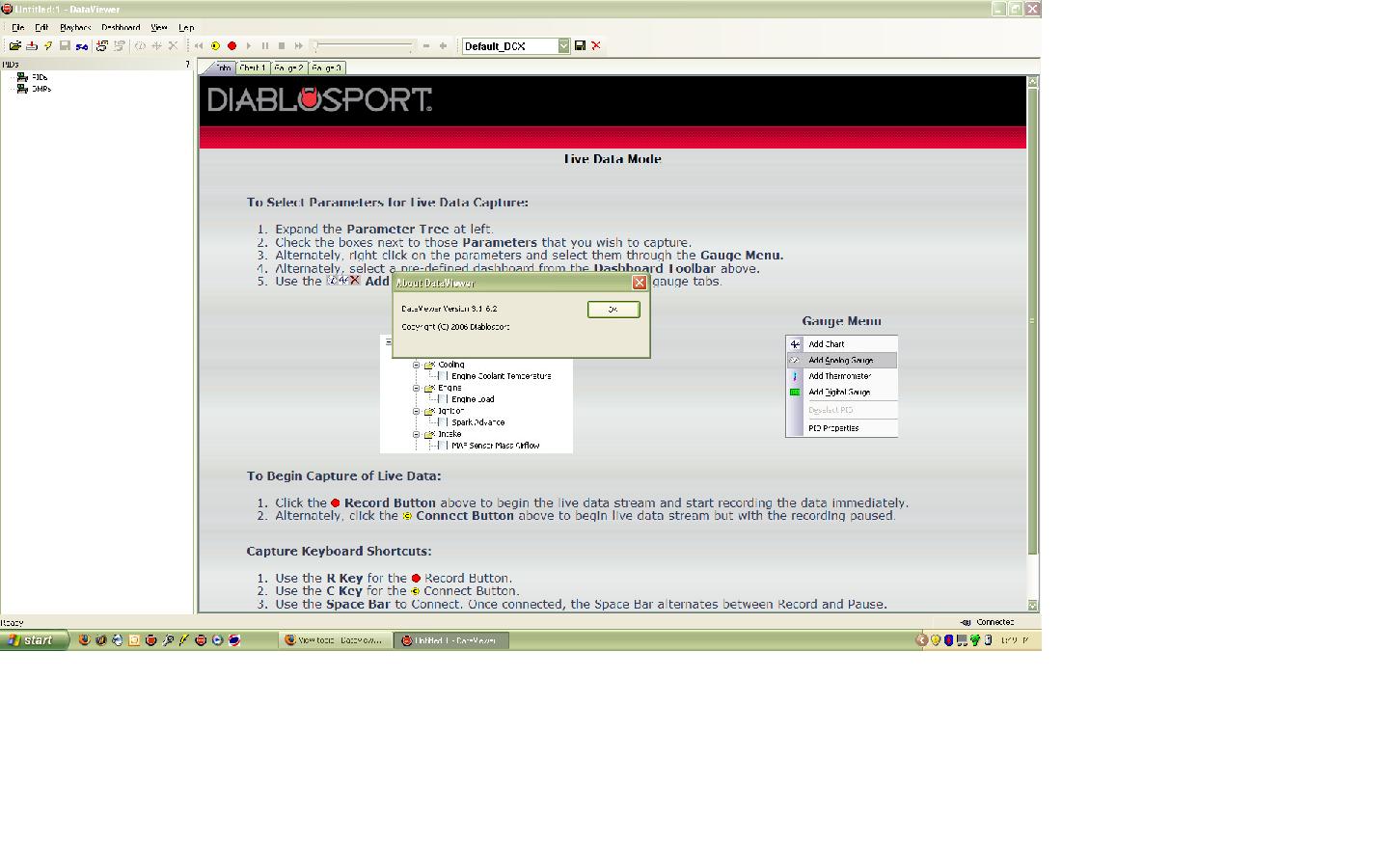Click the scroll up arrow of the info page
The image size is (1389, 868).
pyautogui.click(x=1033, y=82)
